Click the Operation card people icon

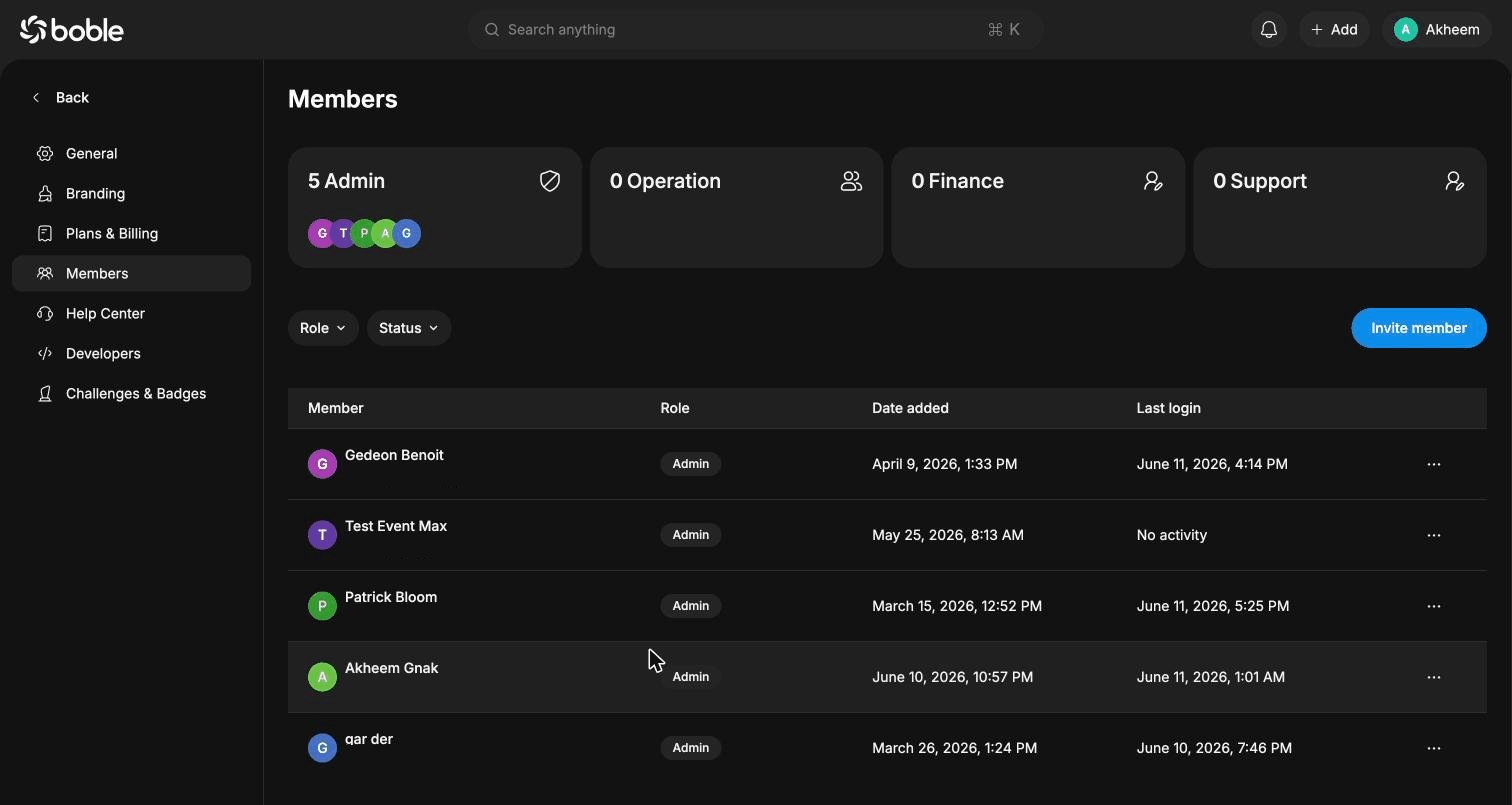coord(851,181)
